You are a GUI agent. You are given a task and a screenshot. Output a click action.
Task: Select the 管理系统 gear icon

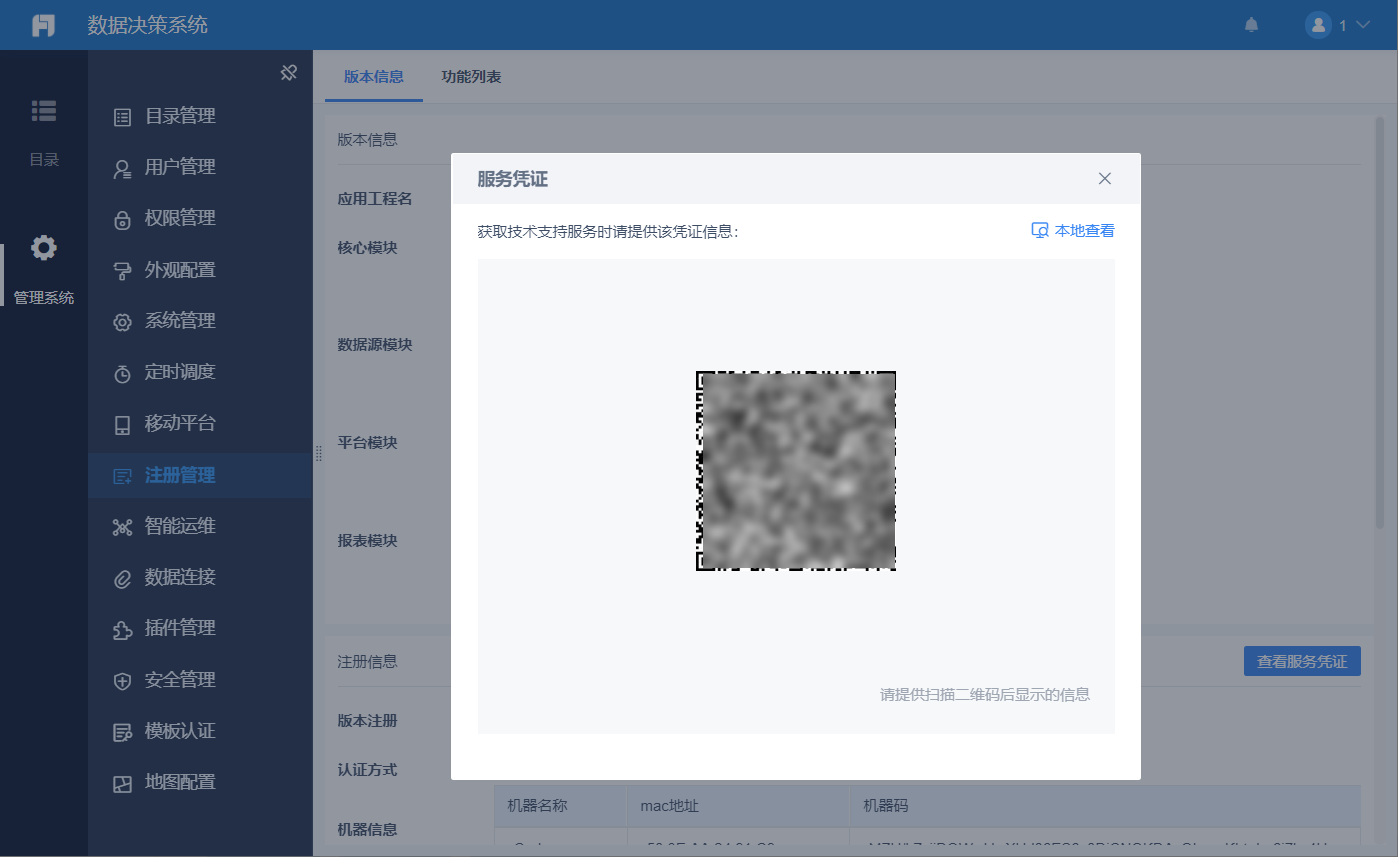coord(44,248)
